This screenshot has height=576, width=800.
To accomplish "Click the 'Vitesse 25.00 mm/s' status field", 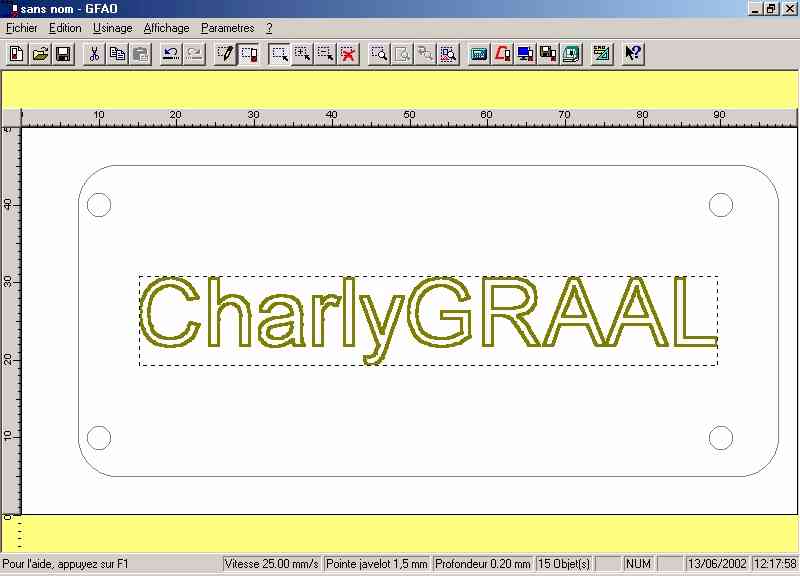I will point(271,564).
